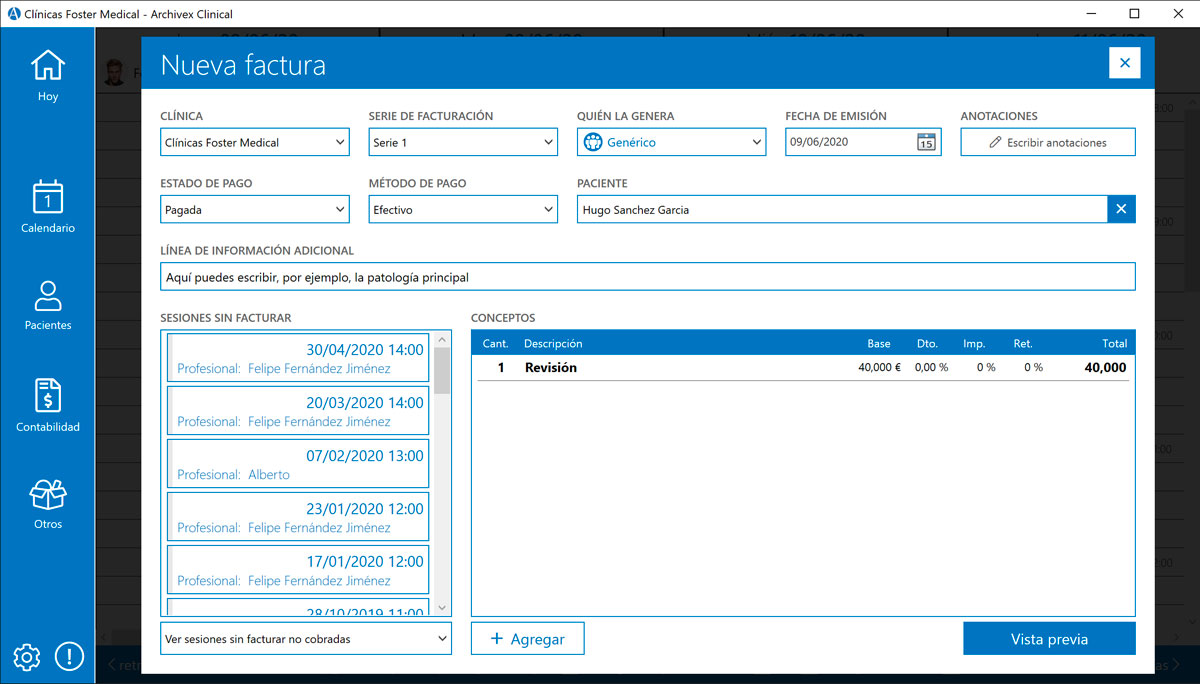Open the Serie de facturación dropdown

pos(463,142)
